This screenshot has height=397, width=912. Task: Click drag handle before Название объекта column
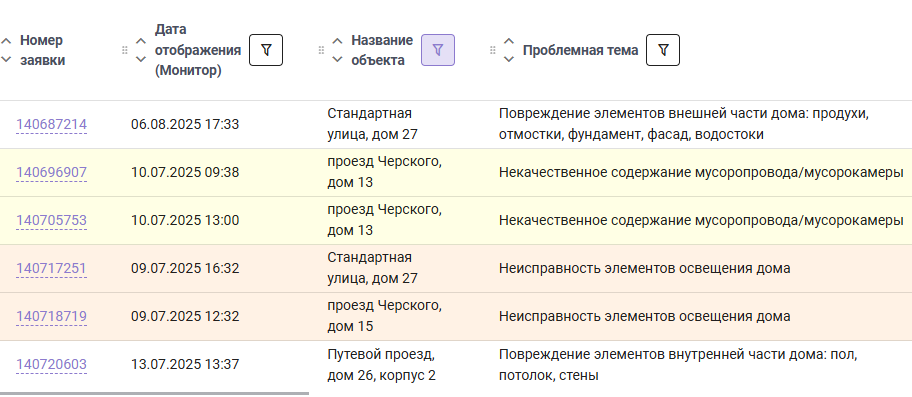tap(321, 50)
